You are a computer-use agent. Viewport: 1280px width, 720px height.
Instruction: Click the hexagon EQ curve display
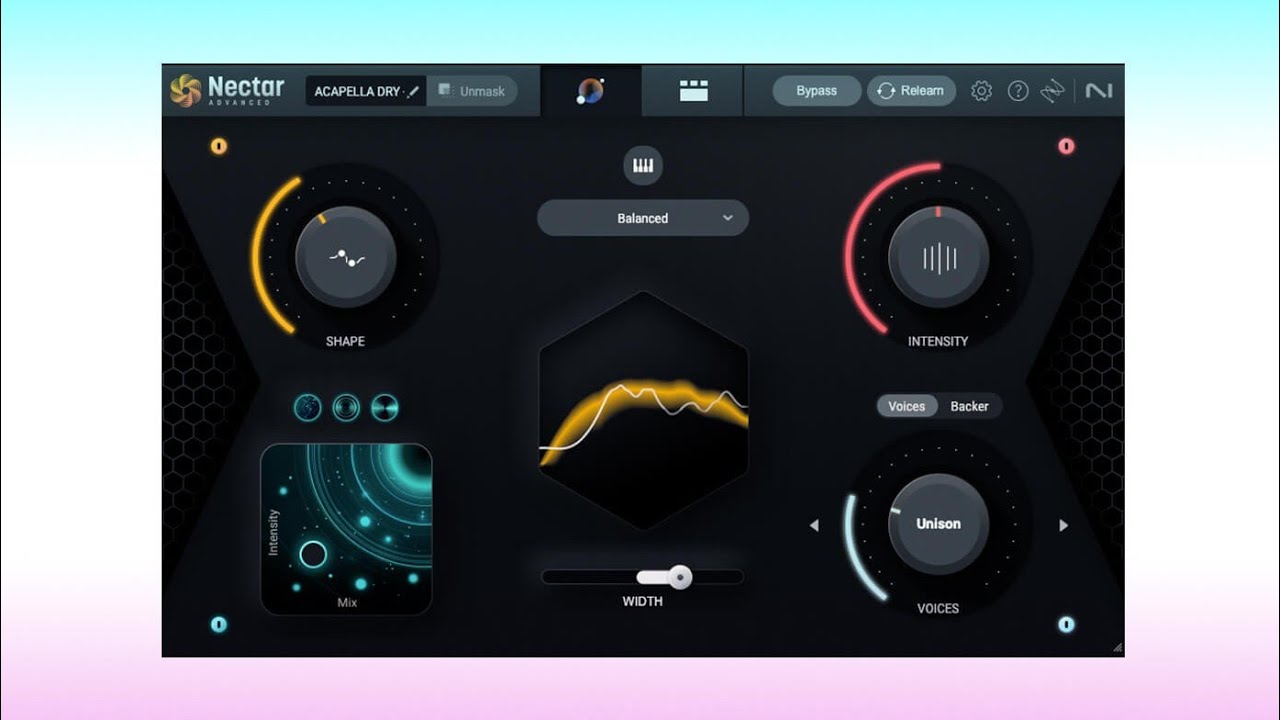click(643, 410)
